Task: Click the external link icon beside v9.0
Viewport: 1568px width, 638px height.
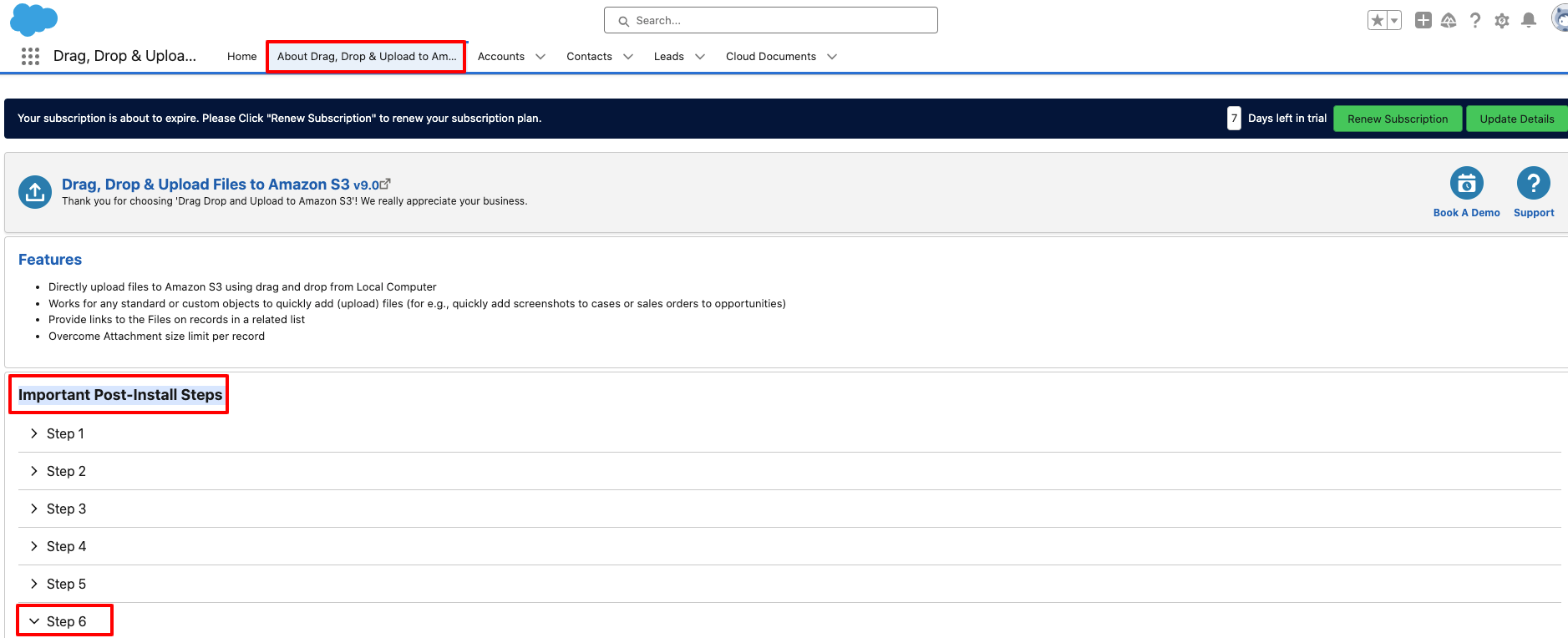Action: coord(385,184)
